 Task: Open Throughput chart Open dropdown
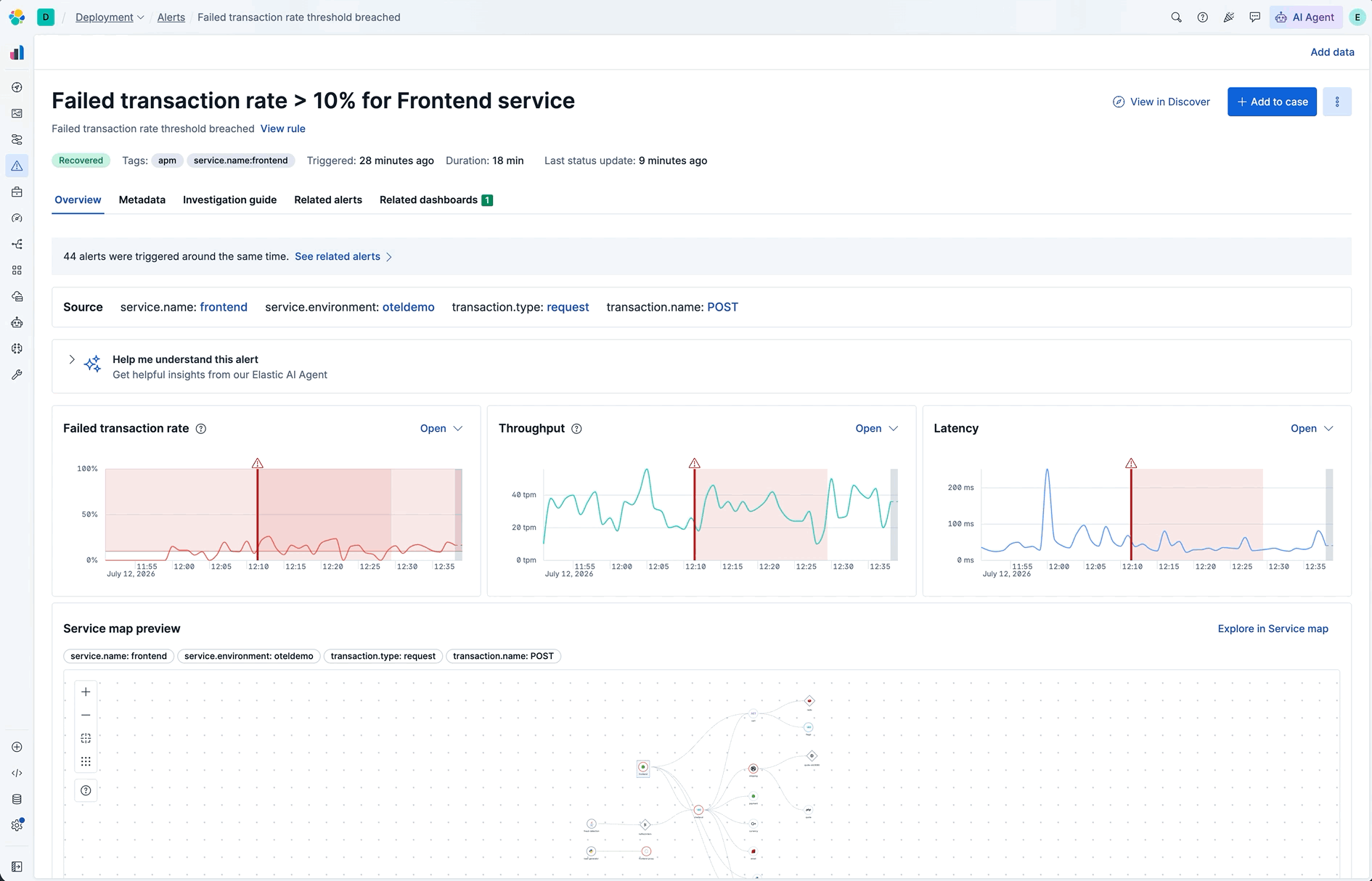(876, 429)
